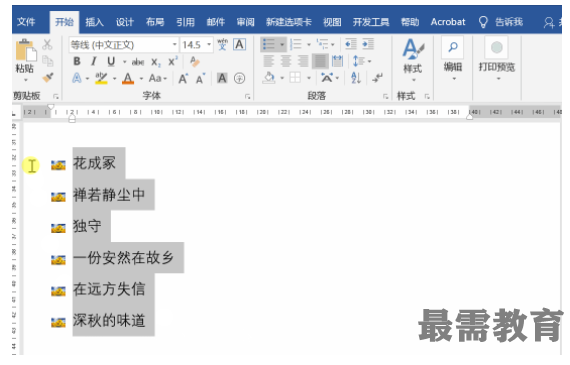The width and height of the screenshot is (570, 365).
Task: Switch to the References (引用) tab
Action: [185, 22]
